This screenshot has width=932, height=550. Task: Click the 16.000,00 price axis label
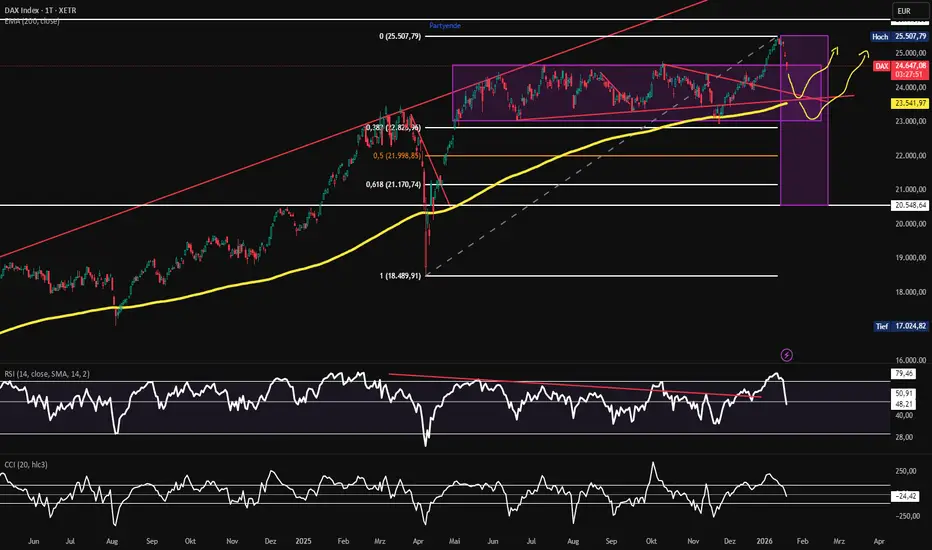point(911,360)
